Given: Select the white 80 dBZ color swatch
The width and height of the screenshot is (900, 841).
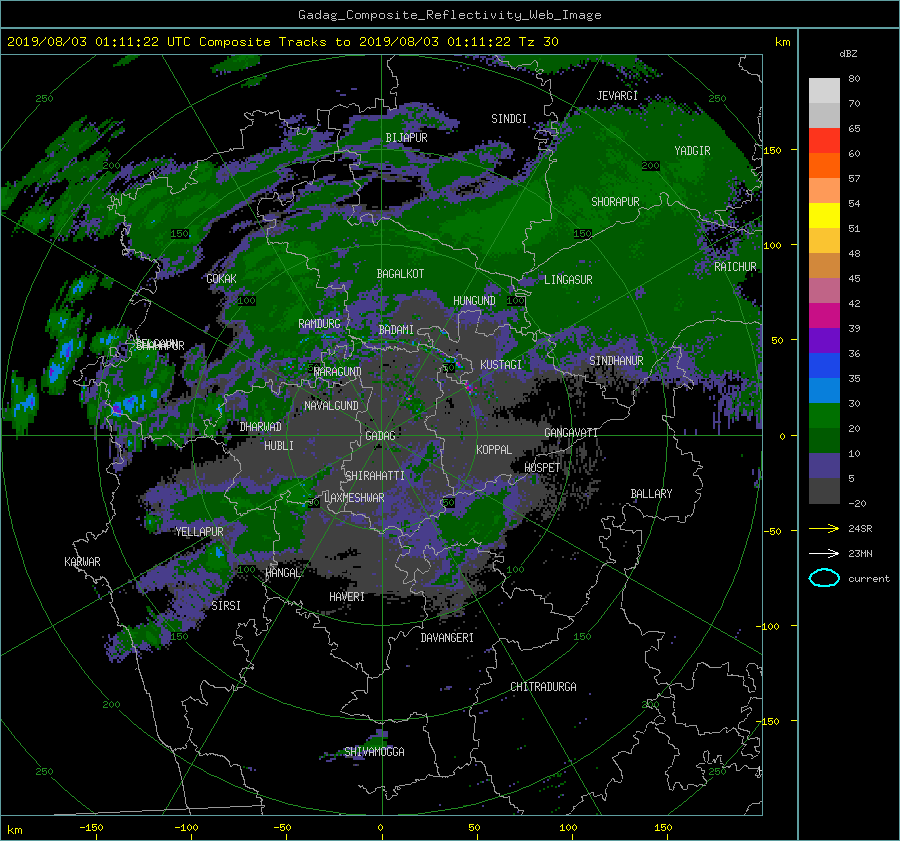Looking at the screenshot, I should tap(824, 90).
